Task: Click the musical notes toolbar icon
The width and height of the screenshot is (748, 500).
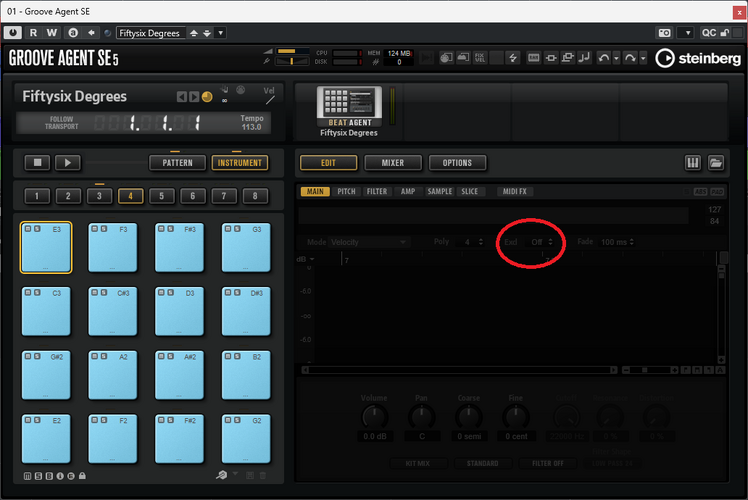Action: click(x=584, y=58)
